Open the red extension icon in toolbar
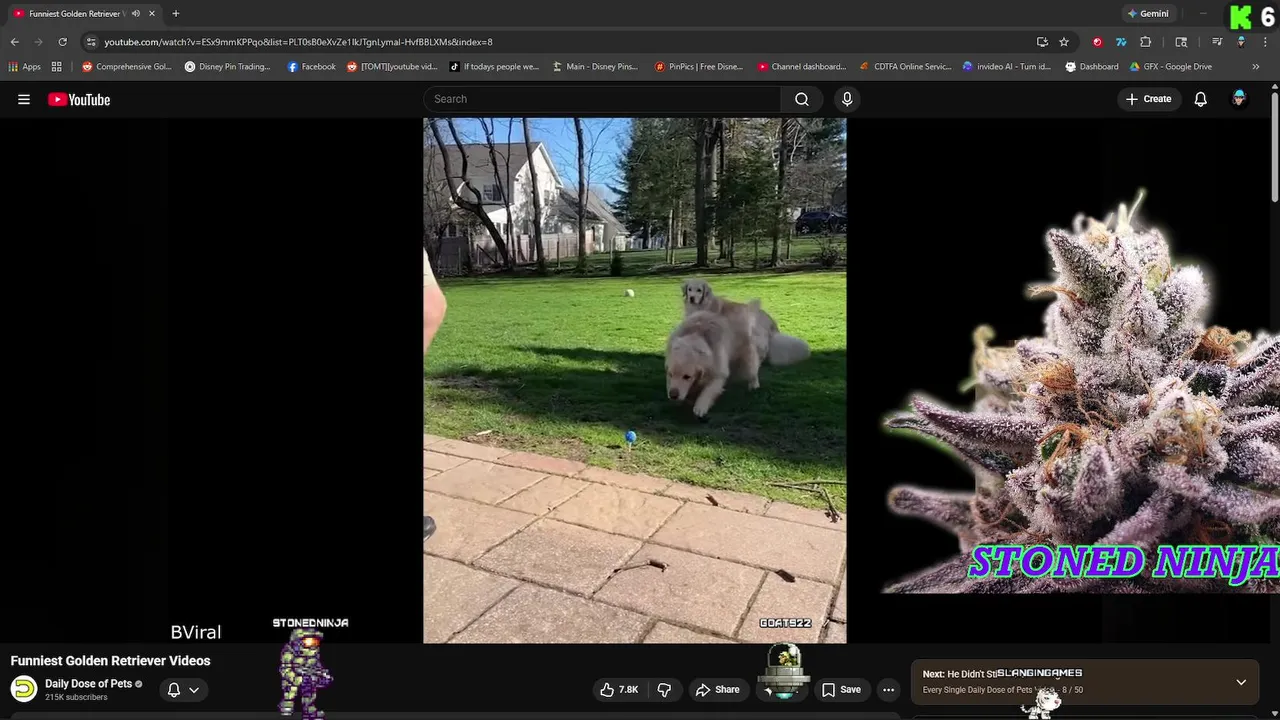This screenshot has width=1280, height=720. pos(1097,42)
